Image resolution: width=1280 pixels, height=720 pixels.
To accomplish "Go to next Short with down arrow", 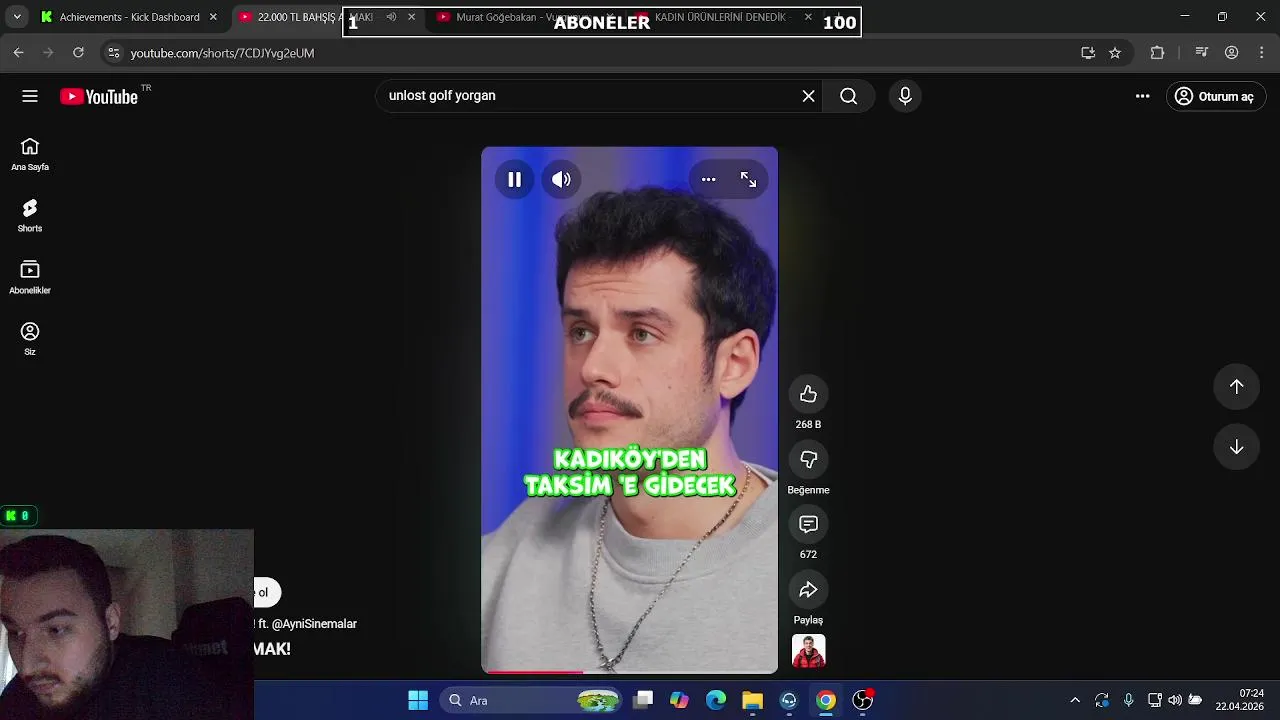I will tap(1236, 447).
